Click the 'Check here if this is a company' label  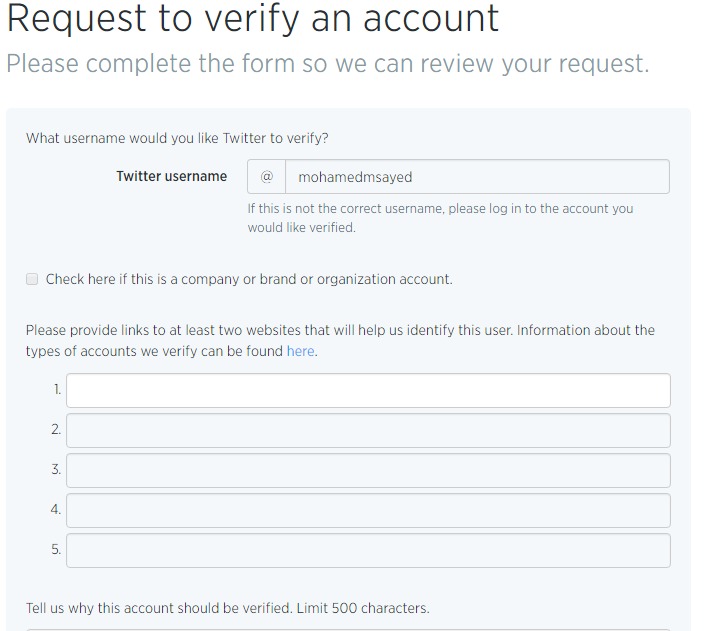point(249,279)
